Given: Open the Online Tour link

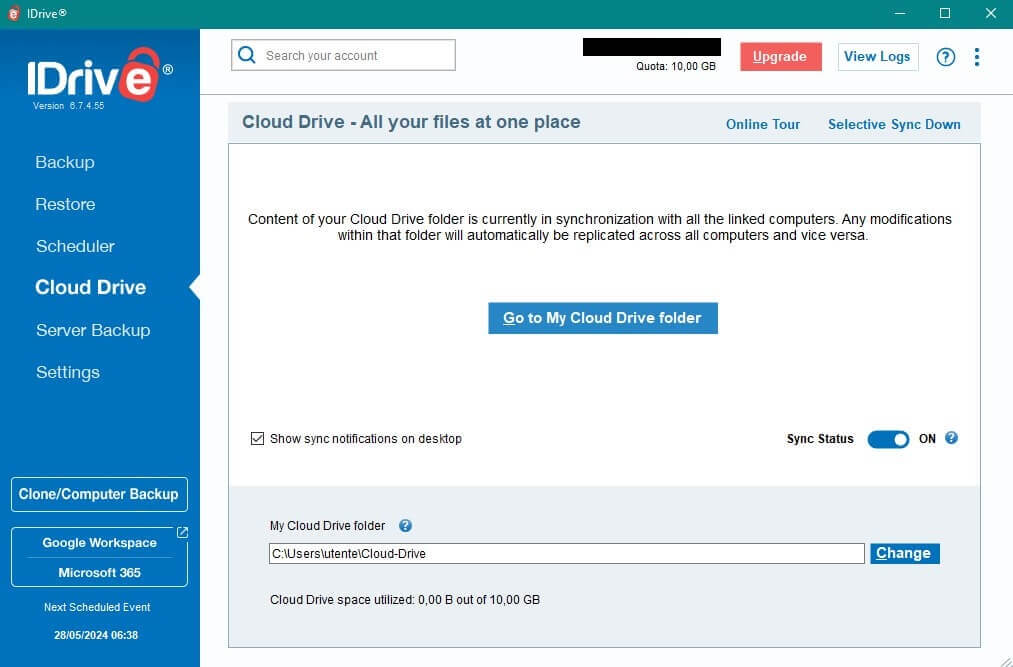Looking at the screenshot, I should pyautogui.click(x=762, y=124).
